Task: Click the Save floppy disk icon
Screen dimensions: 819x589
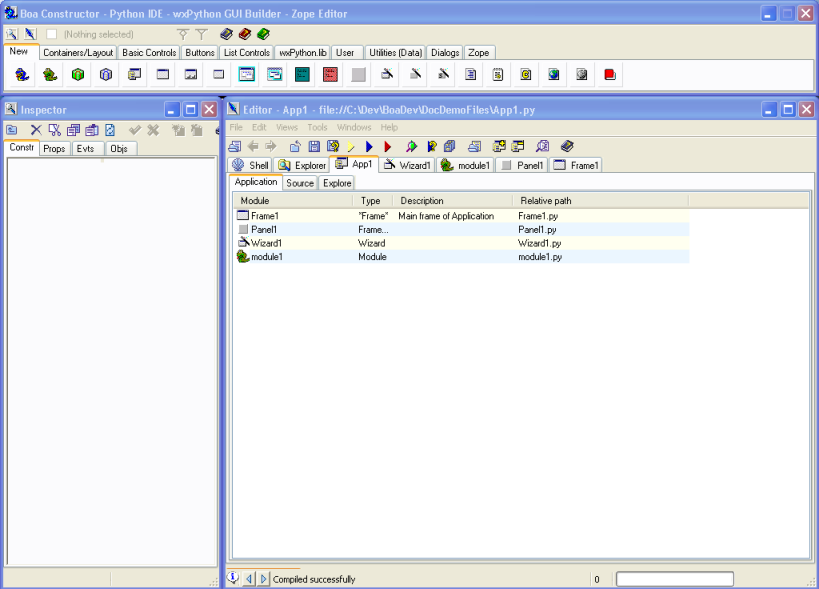Action: (314, 147)
